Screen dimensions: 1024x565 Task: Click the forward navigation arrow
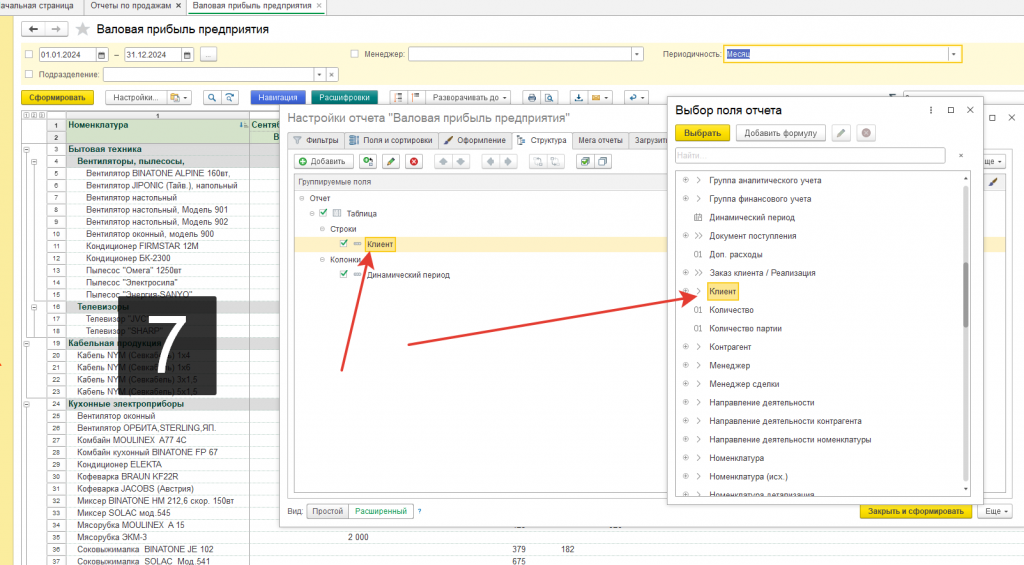point(56,29)
